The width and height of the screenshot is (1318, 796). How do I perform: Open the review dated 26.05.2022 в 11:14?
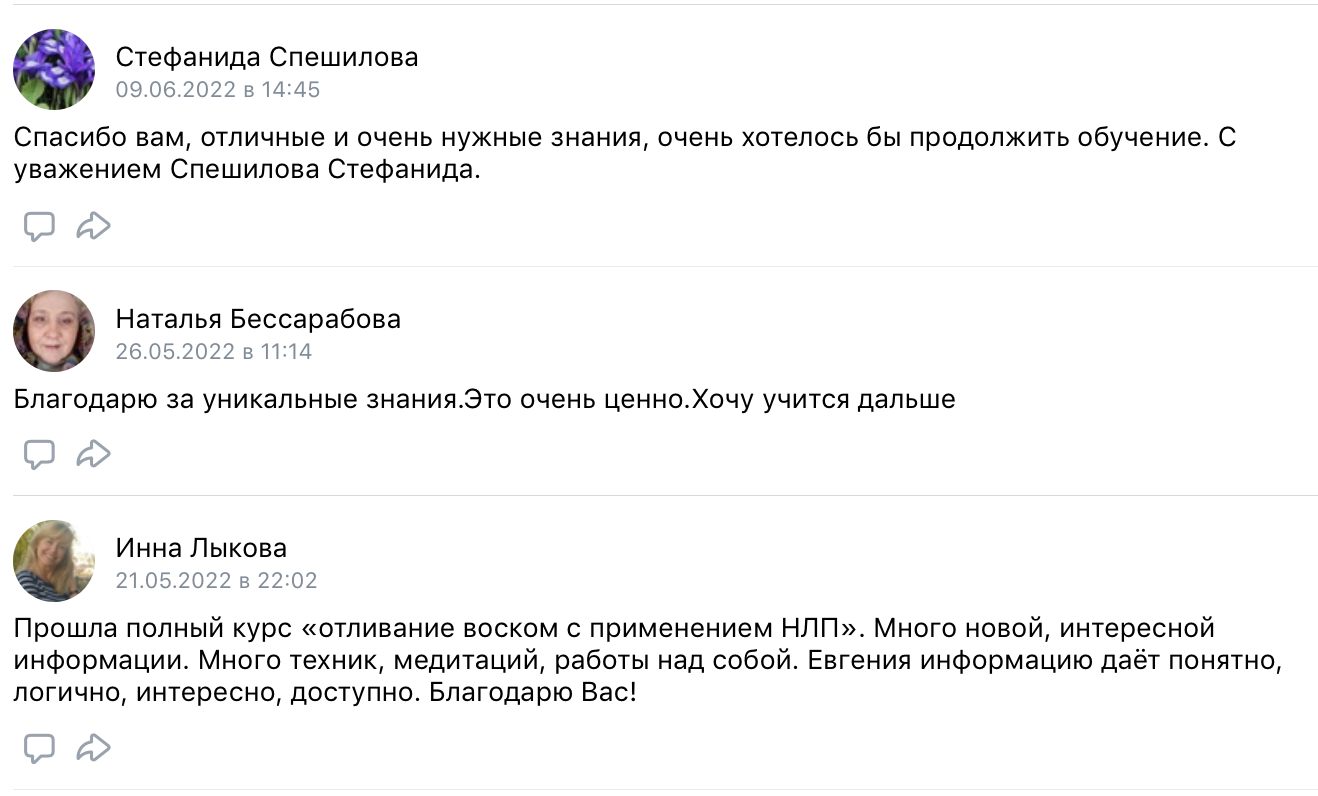click(x=214, y=352)
